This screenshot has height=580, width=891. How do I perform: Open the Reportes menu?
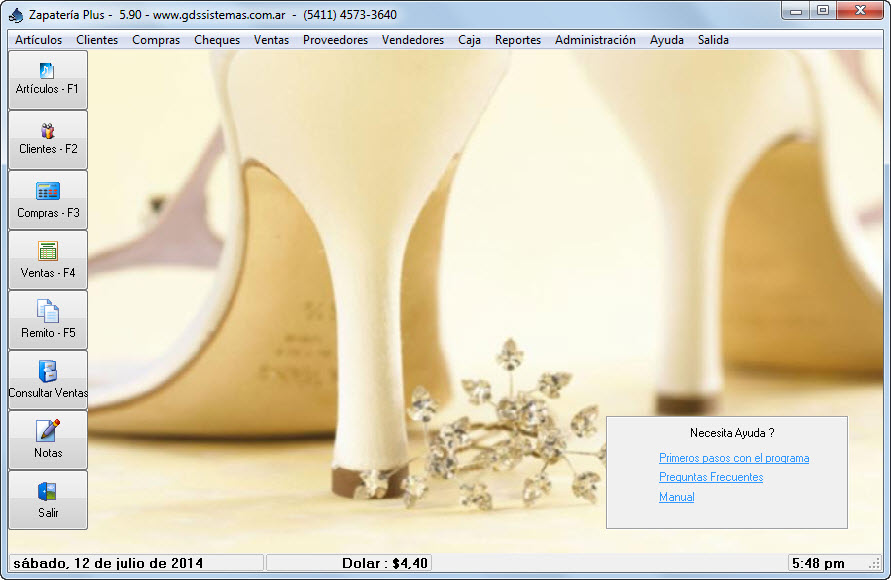(x=518, y=40)
